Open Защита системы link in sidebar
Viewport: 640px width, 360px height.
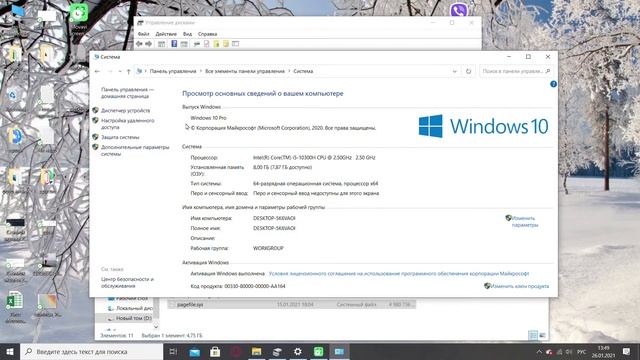click(x=120, y=137)
